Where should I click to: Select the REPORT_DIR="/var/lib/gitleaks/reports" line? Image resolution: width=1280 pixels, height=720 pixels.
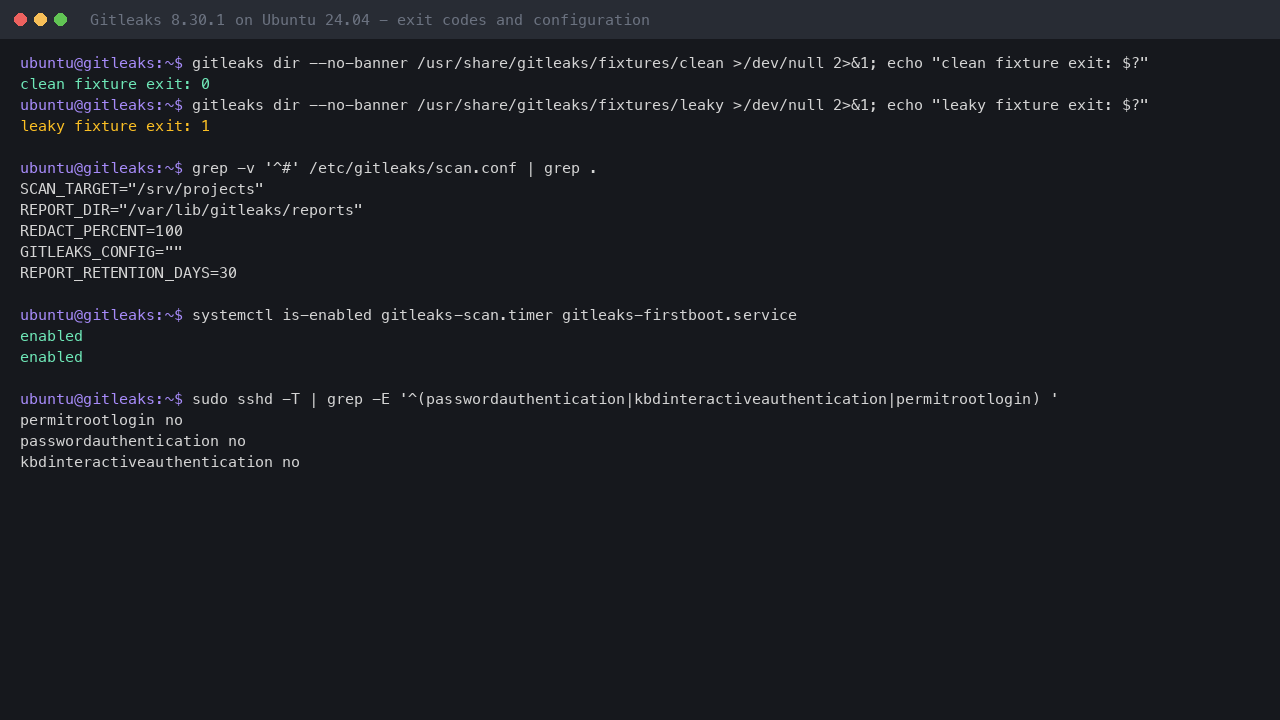coord(191,210)
